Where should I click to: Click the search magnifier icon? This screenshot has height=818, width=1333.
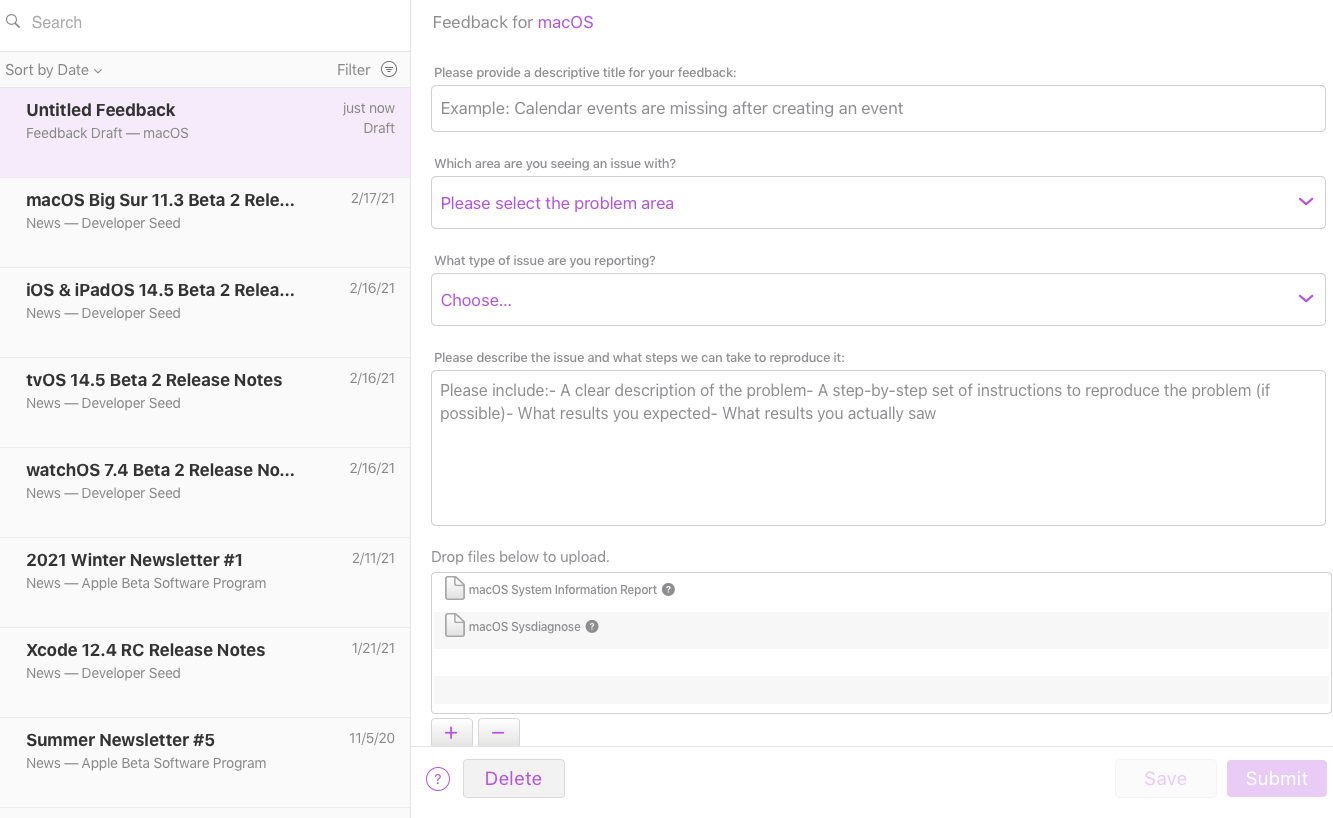(x=13, y=21)
